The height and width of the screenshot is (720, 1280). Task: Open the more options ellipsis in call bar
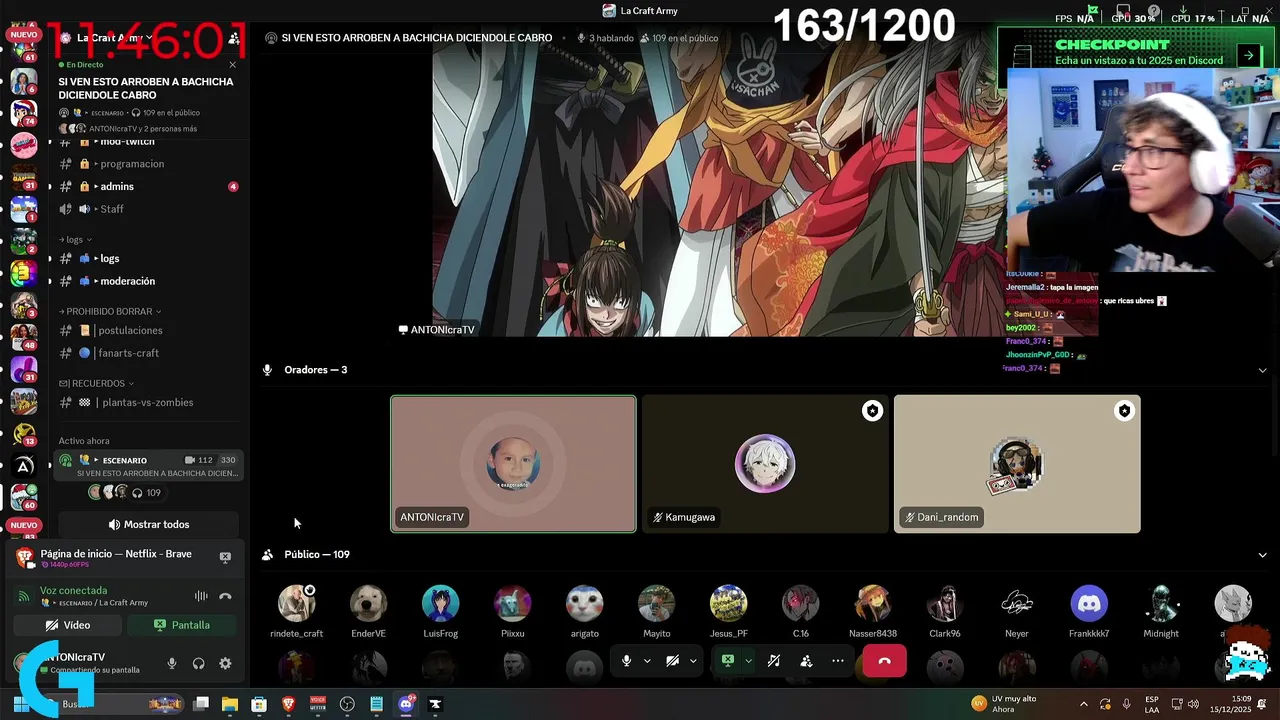click(838, 661)
